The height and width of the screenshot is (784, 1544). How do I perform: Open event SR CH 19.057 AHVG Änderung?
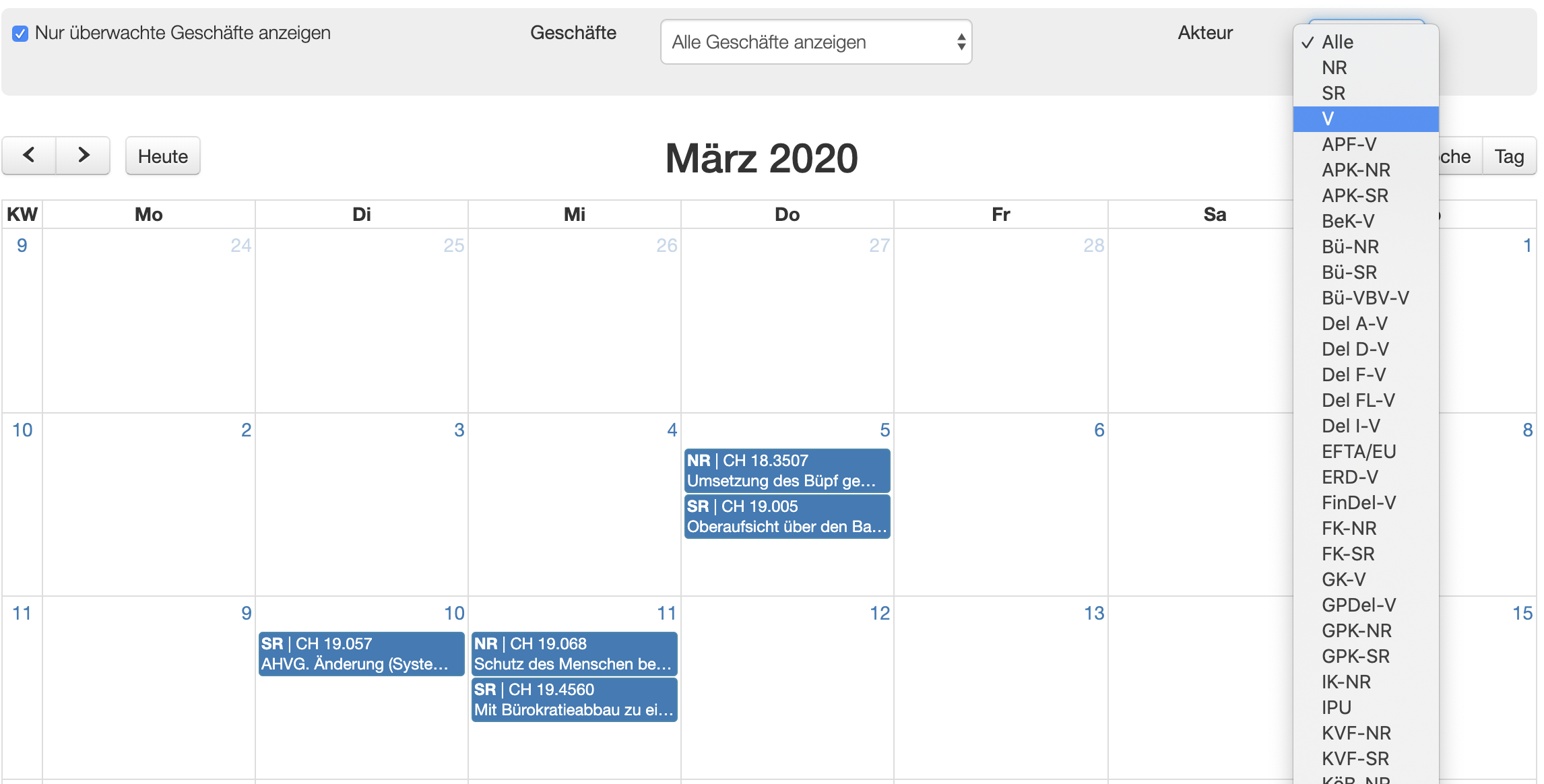click(x=362, y=654)
